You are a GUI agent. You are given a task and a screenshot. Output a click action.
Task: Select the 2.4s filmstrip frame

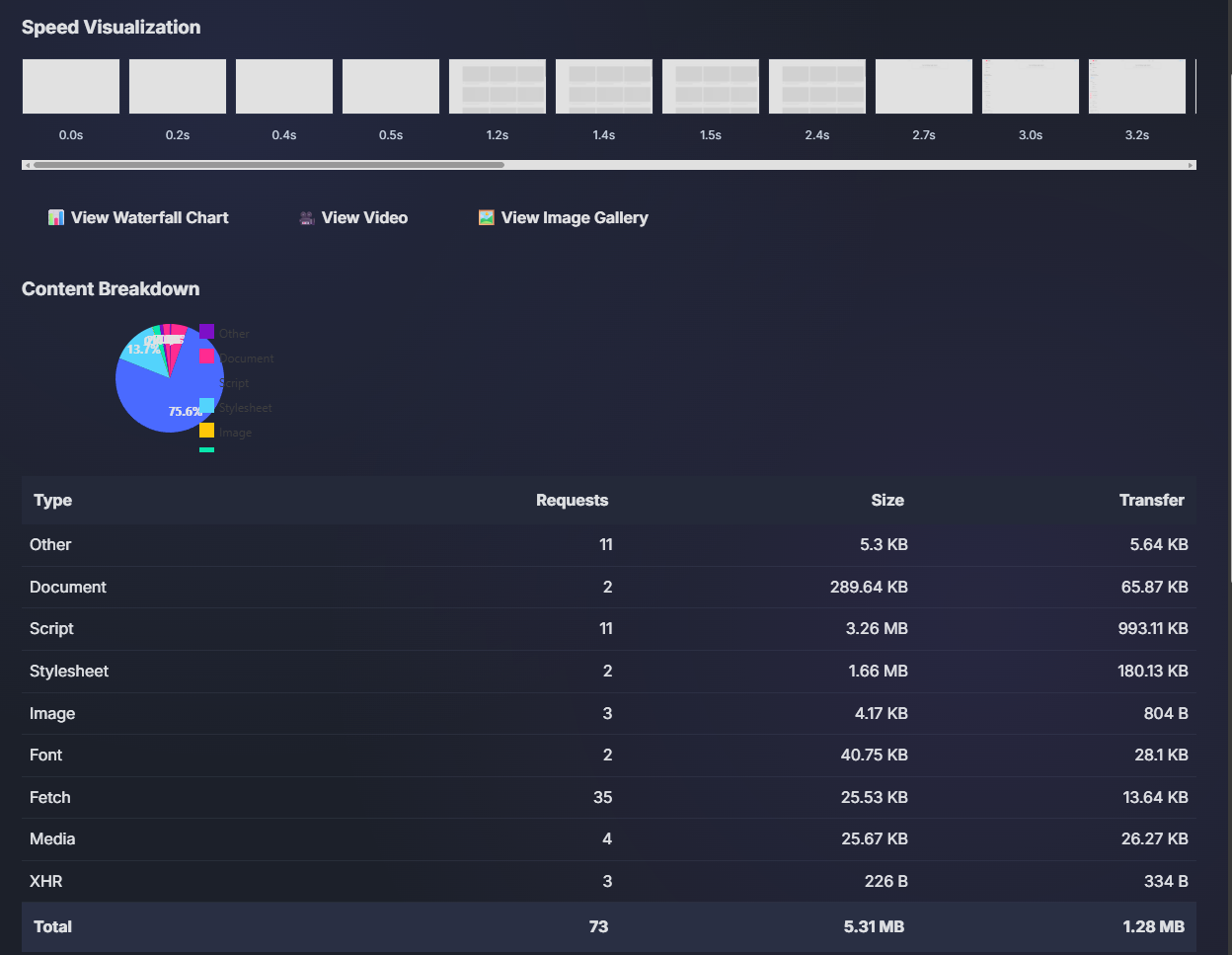[x=817, y=87]
